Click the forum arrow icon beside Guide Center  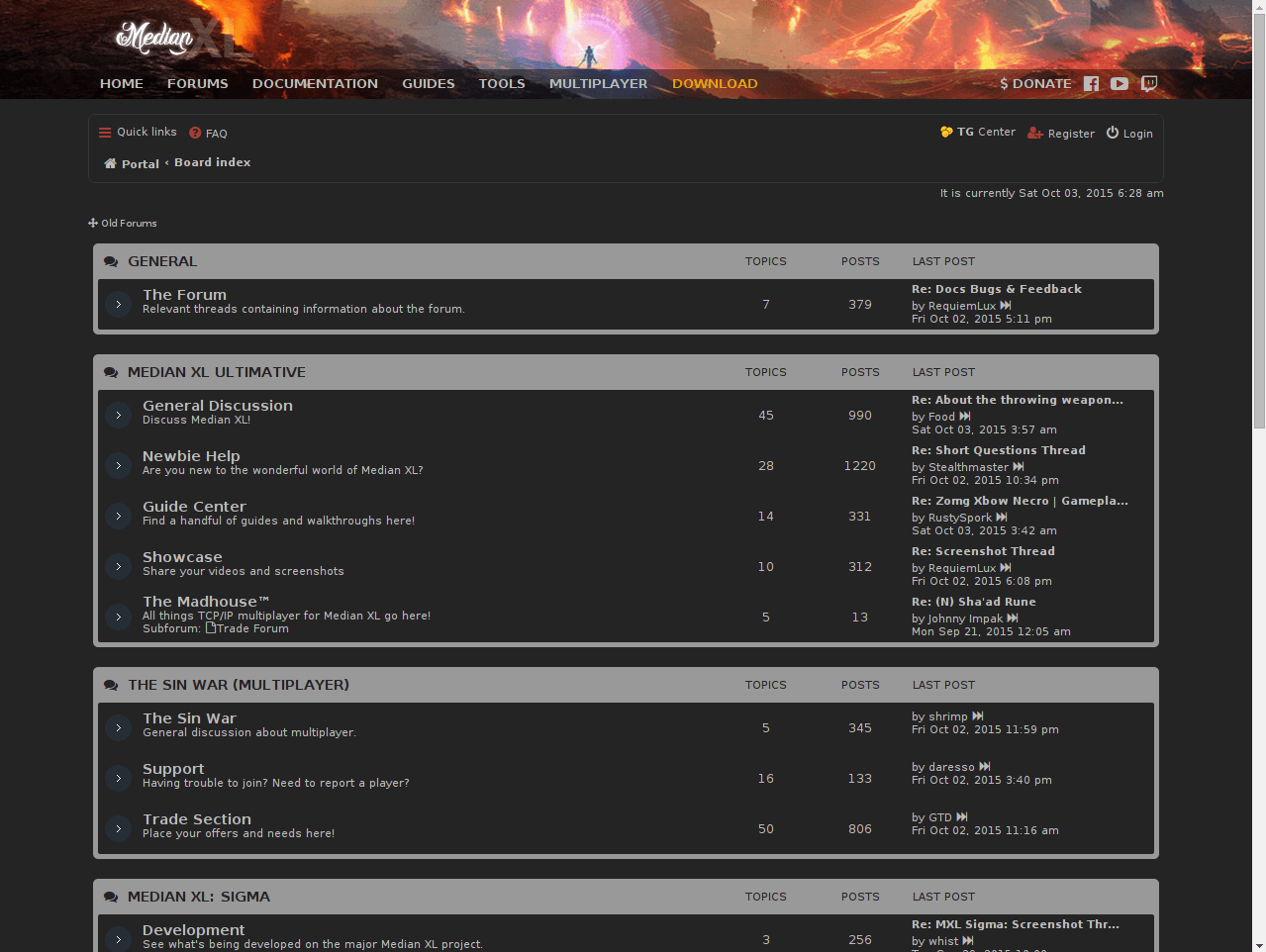tap(118, 517)
